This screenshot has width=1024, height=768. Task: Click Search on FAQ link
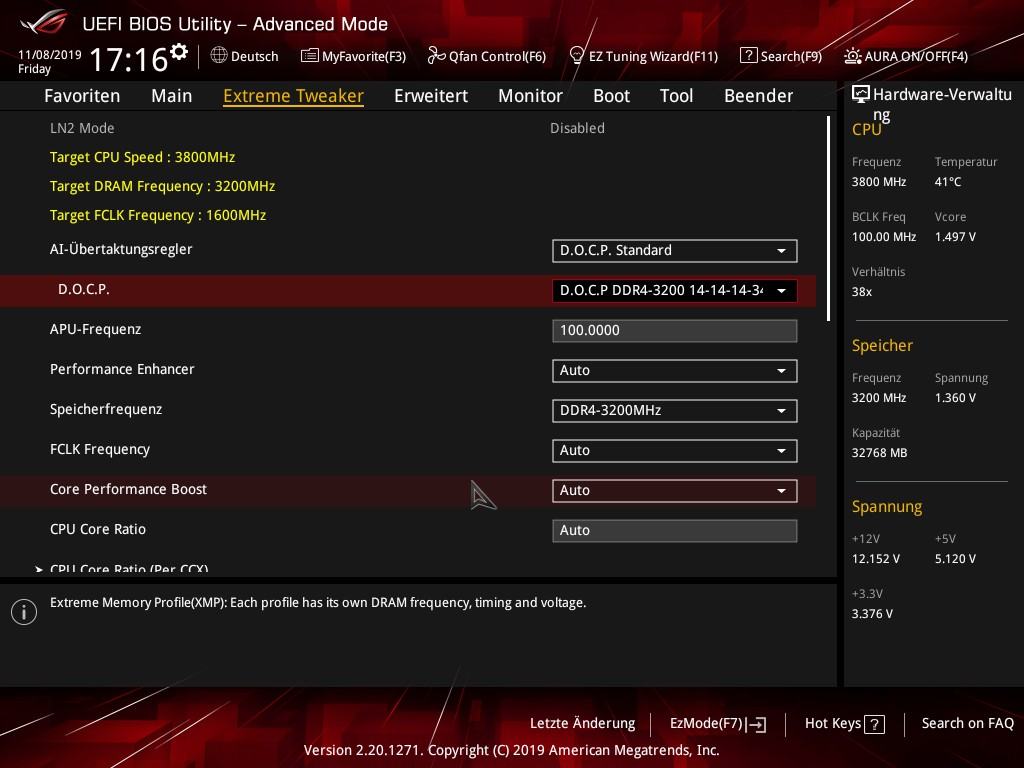coord(968,723)
